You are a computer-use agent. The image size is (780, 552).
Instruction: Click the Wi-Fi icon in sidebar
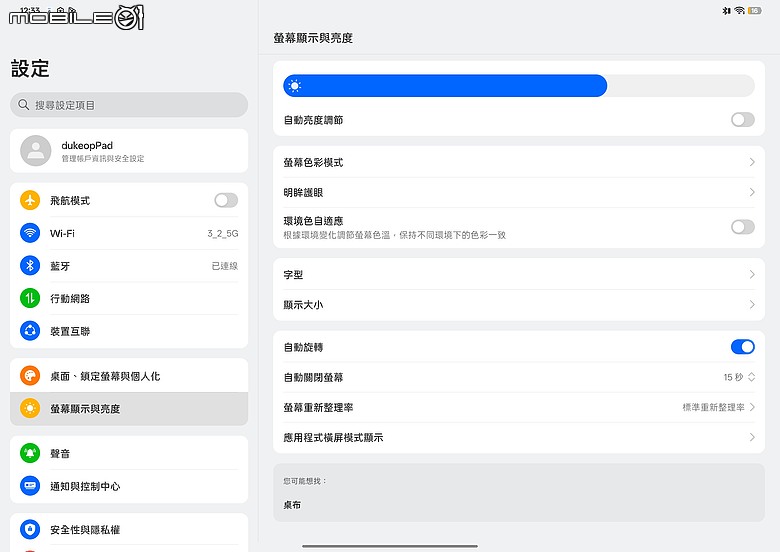coord(30,233)
